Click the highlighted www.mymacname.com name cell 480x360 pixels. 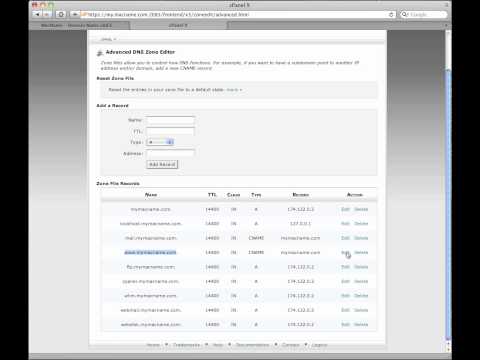(x=150, y=253)
